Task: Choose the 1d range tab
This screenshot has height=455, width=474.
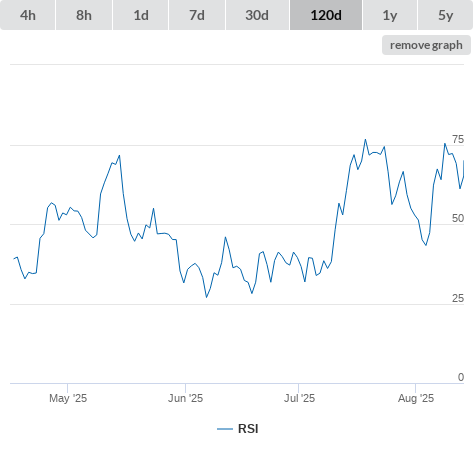Action: [141, 15]
